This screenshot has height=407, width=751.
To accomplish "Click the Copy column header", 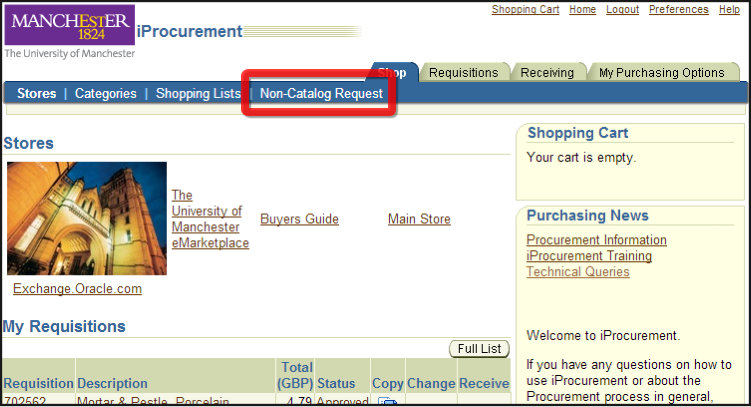I will pyautogui.click(x=387, y=384).
